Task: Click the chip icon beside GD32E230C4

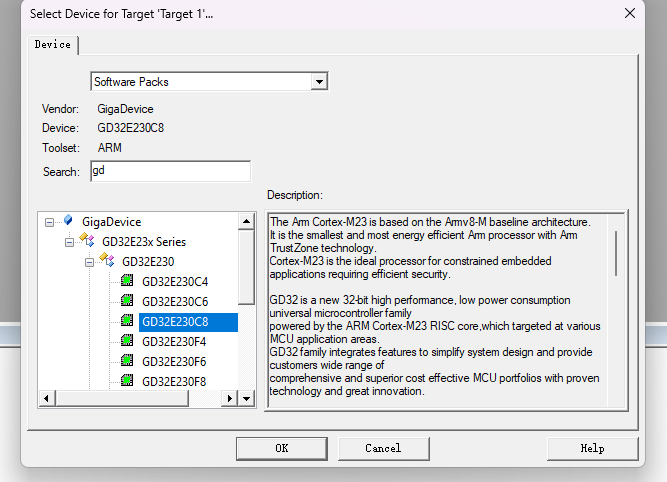Action: point(127,280)
